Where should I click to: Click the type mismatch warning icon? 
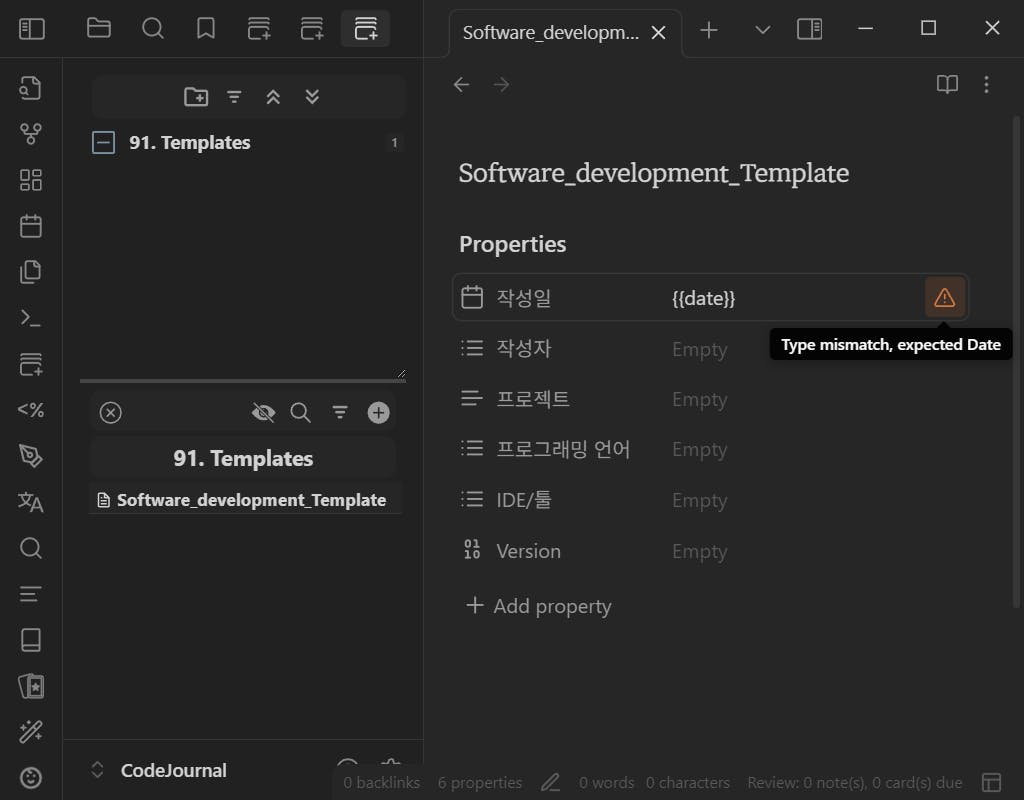pos(944,298)
